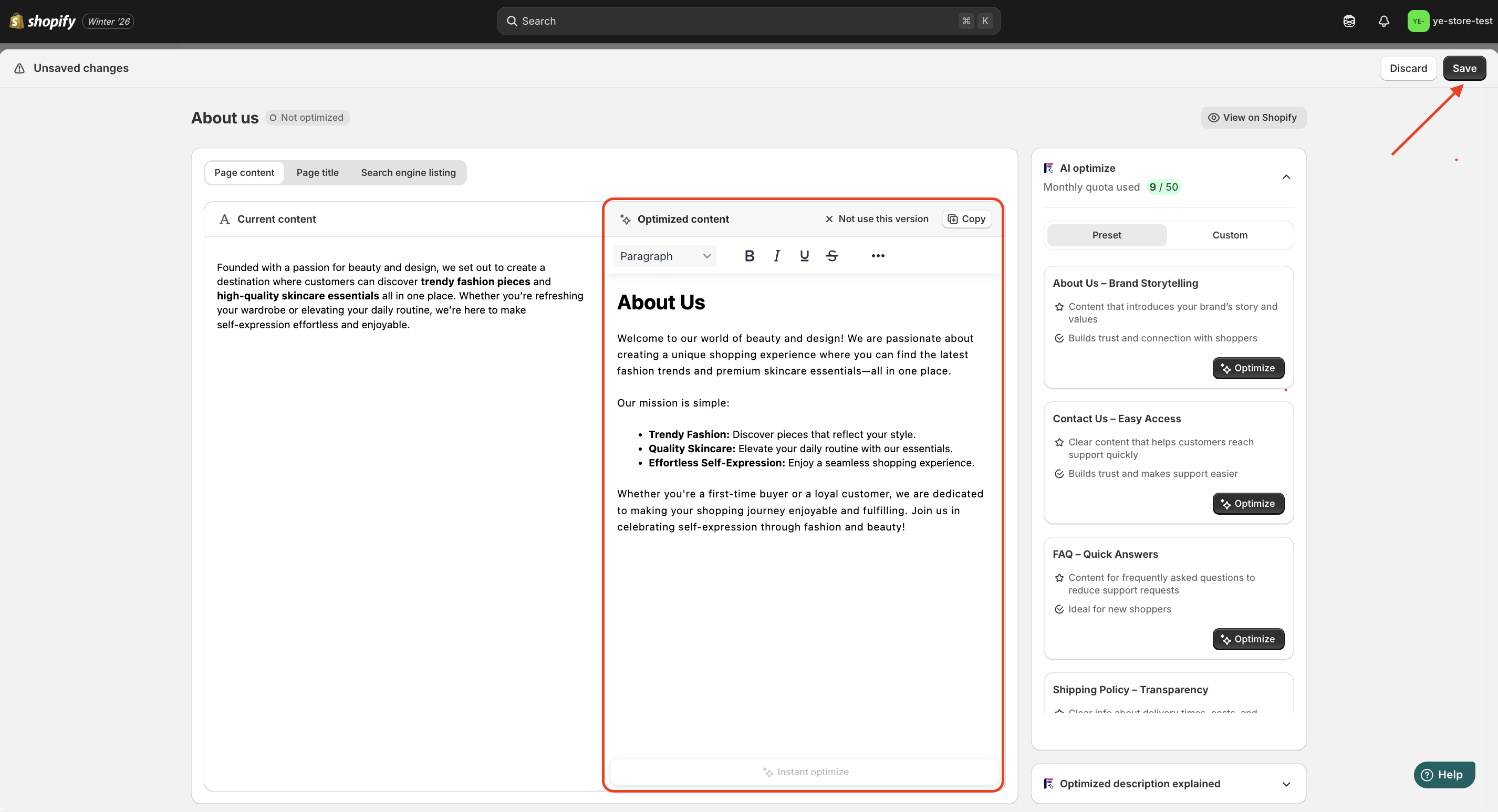The image size is (1498, 812).
Task: Open notifications bell icon
Action: [x=1383, y=22]
